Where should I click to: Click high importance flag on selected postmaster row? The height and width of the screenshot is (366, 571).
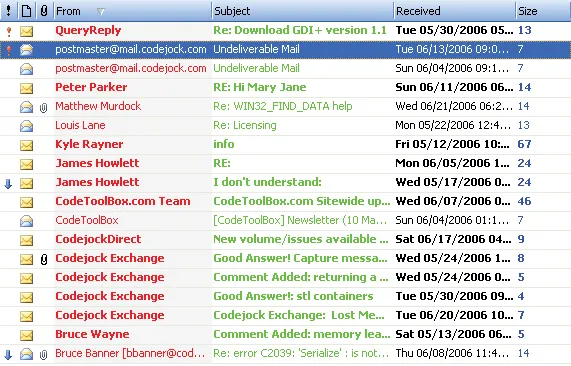pyautogui.click(x=9, y=50)
